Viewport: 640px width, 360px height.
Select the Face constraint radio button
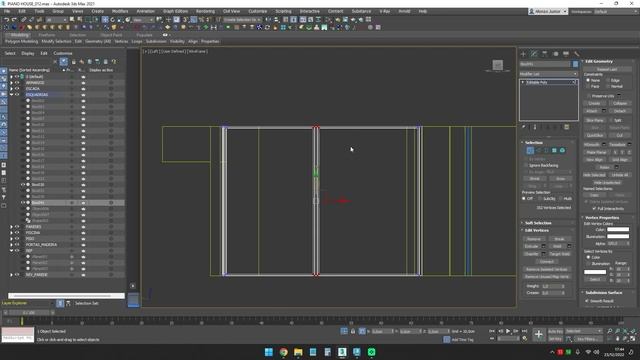[x=588, y=86]
